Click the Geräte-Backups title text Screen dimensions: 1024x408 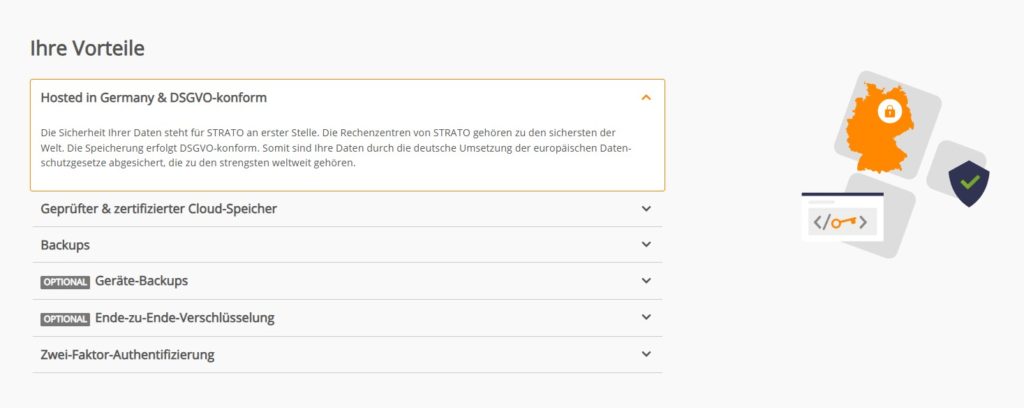(141, 281)
